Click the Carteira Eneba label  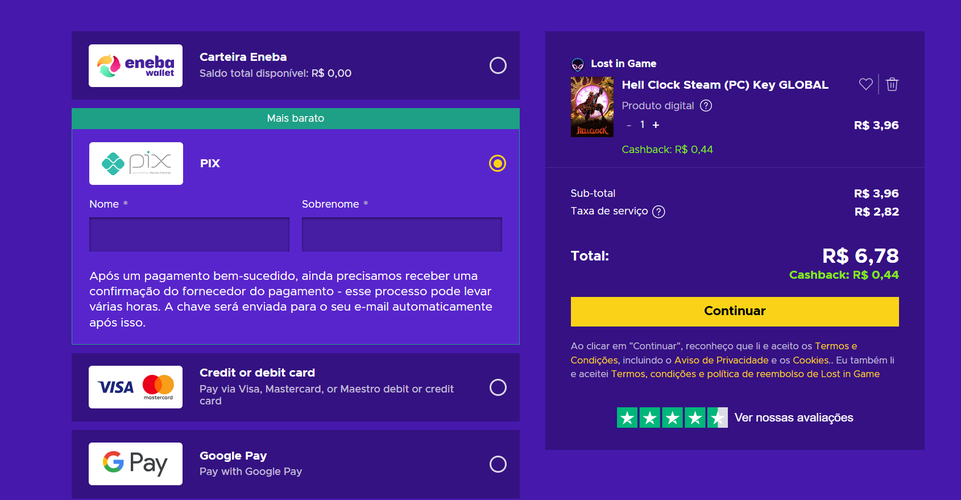tap(243, 57)
